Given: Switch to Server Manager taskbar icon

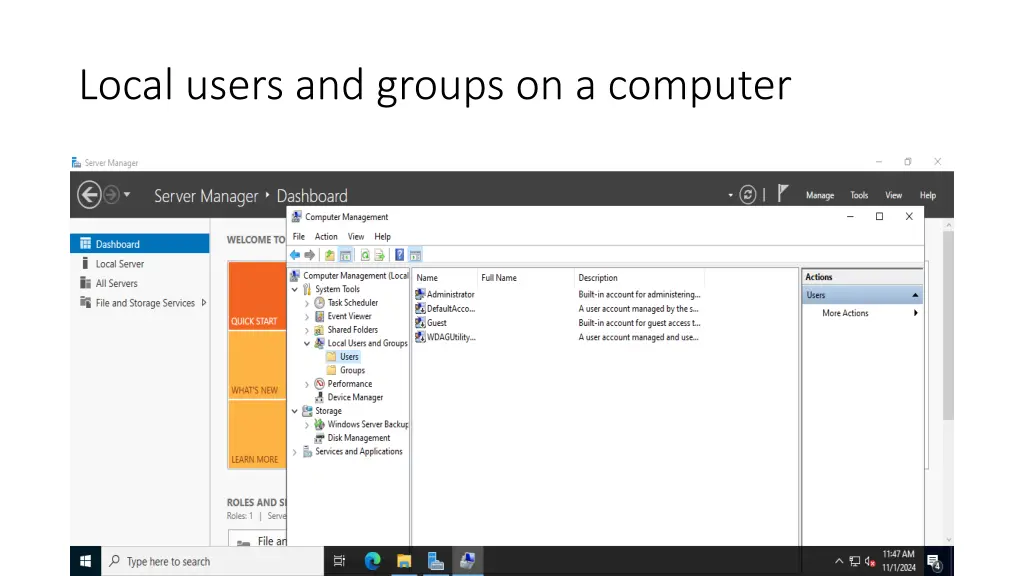Looking at the screenshot, I should point(436,561).
